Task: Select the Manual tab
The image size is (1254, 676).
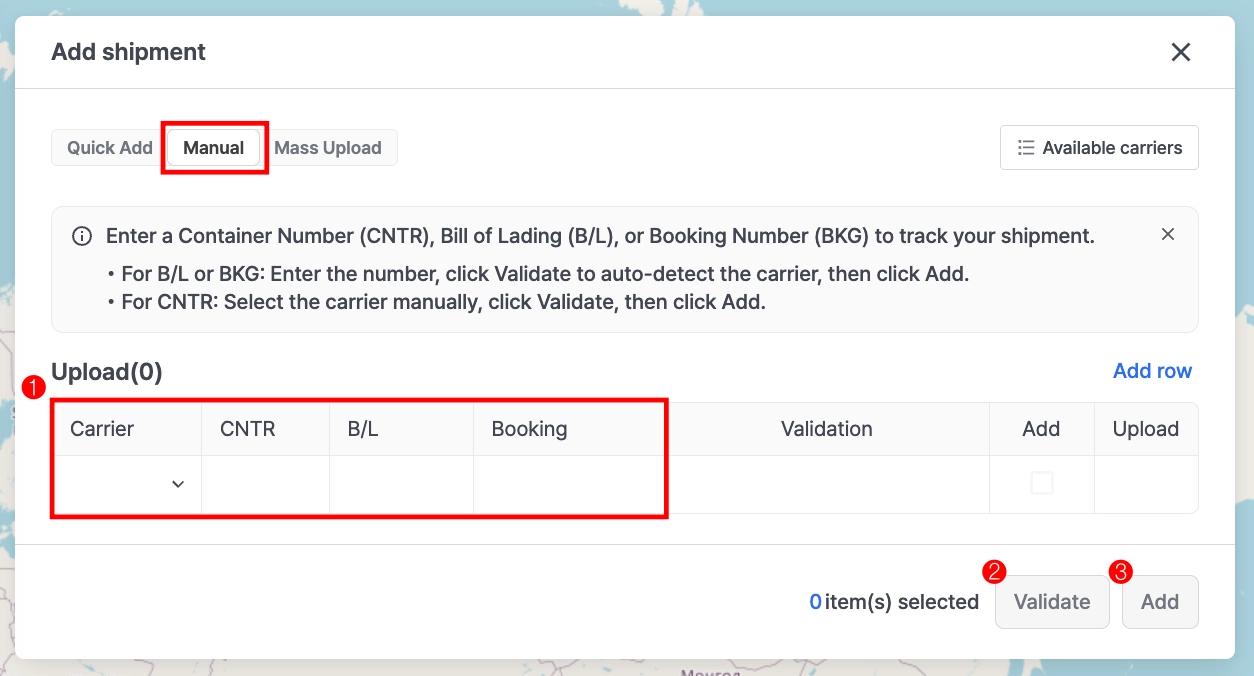Action: click(x=213, y=148)
